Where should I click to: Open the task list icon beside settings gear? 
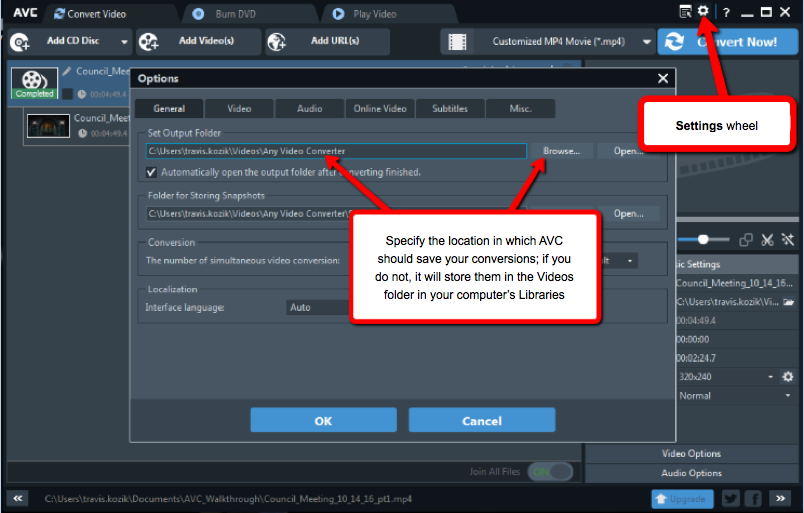click(x=685, y=11)
